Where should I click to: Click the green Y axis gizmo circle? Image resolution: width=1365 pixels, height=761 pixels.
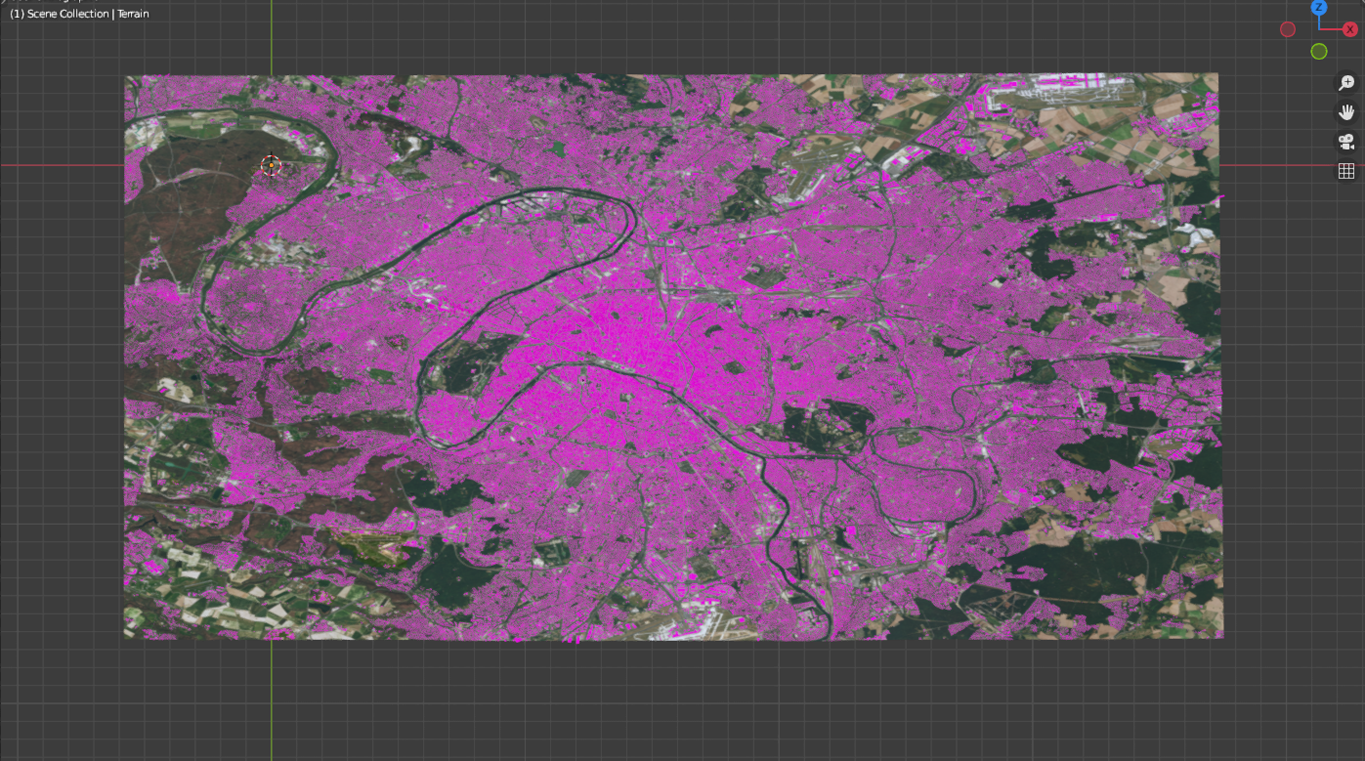1319,51
